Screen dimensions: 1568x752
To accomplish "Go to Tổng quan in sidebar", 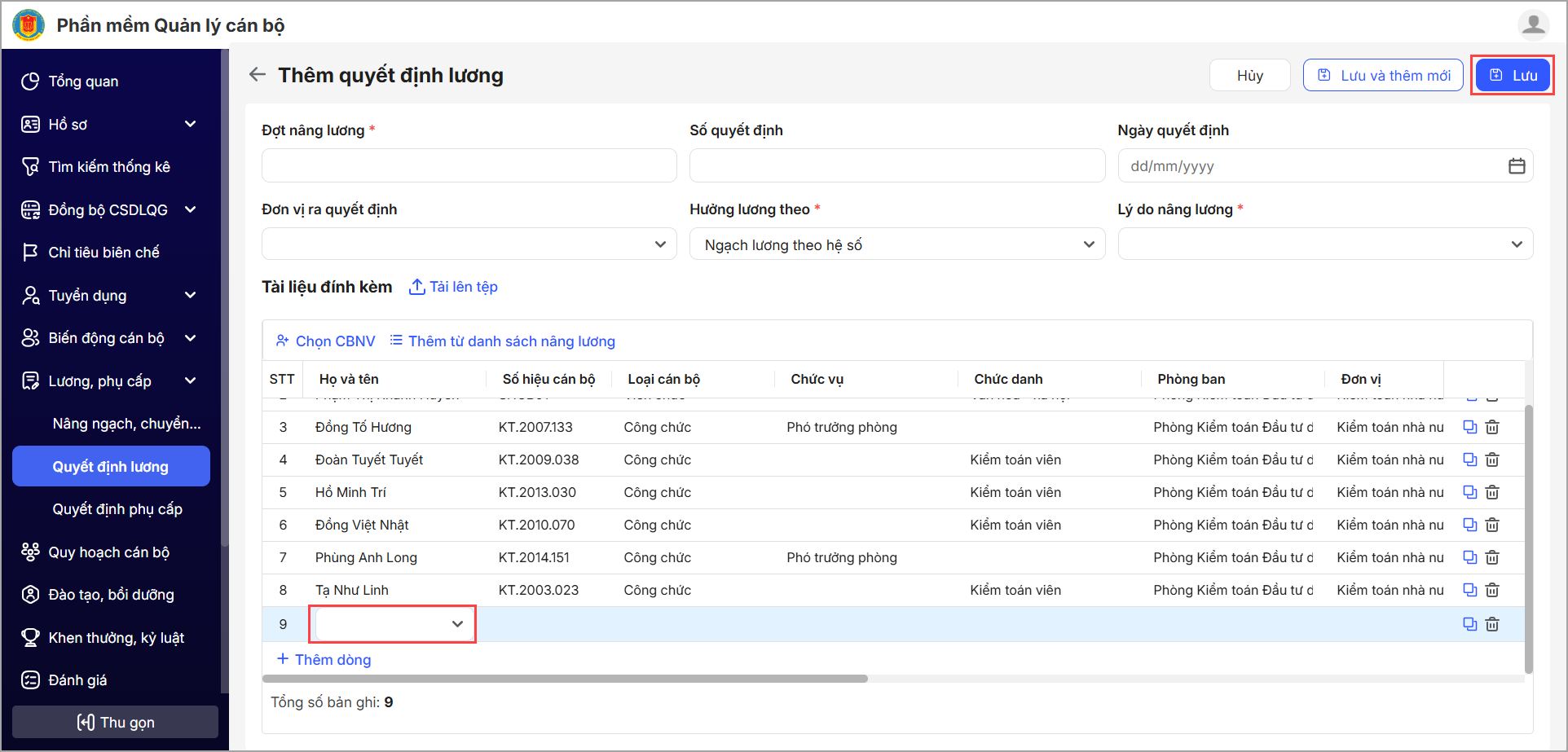I will (83, 81).
